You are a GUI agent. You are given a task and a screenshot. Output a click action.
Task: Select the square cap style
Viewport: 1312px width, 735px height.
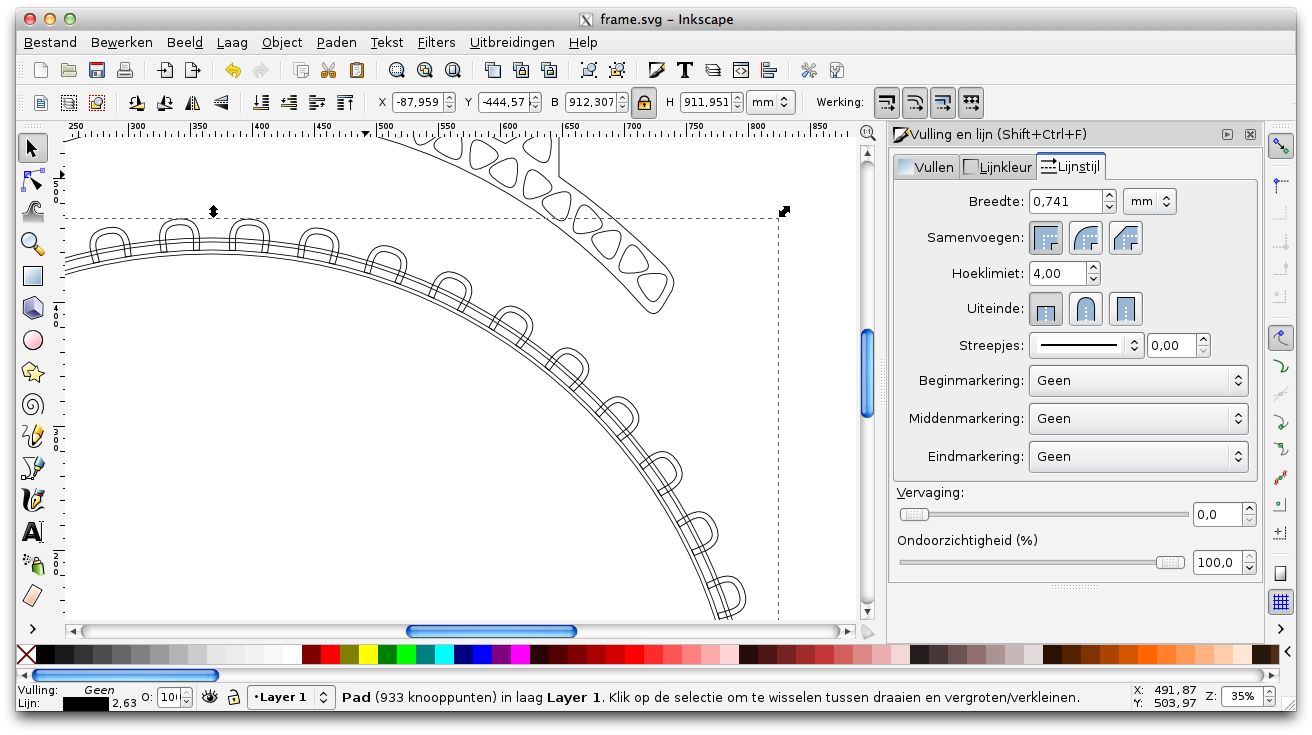[1126, 309]
